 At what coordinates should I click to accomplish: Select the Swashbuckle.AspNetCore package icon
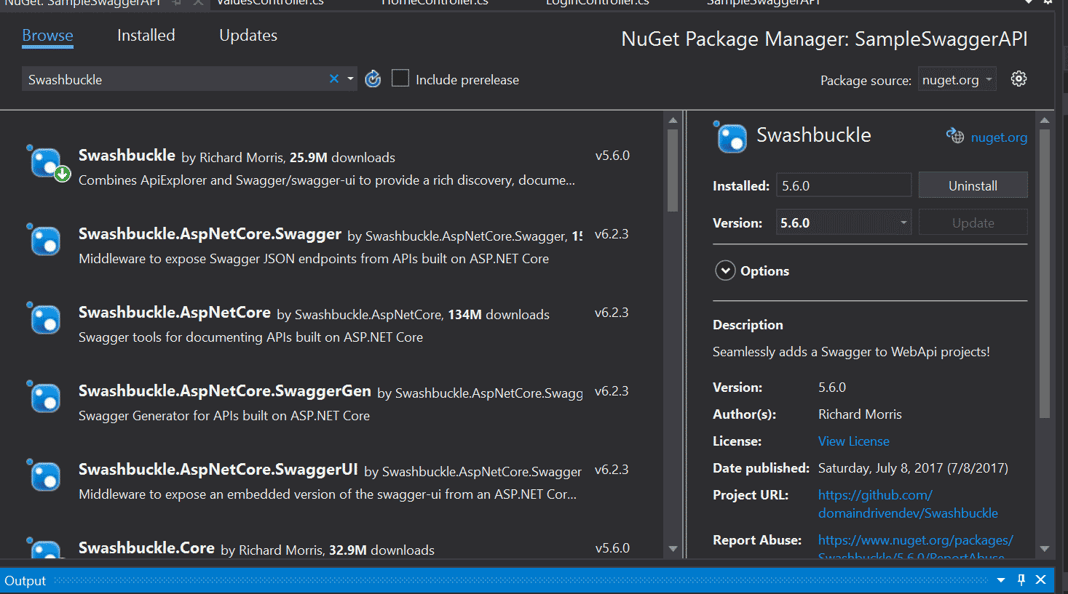(x=44, y=319)
